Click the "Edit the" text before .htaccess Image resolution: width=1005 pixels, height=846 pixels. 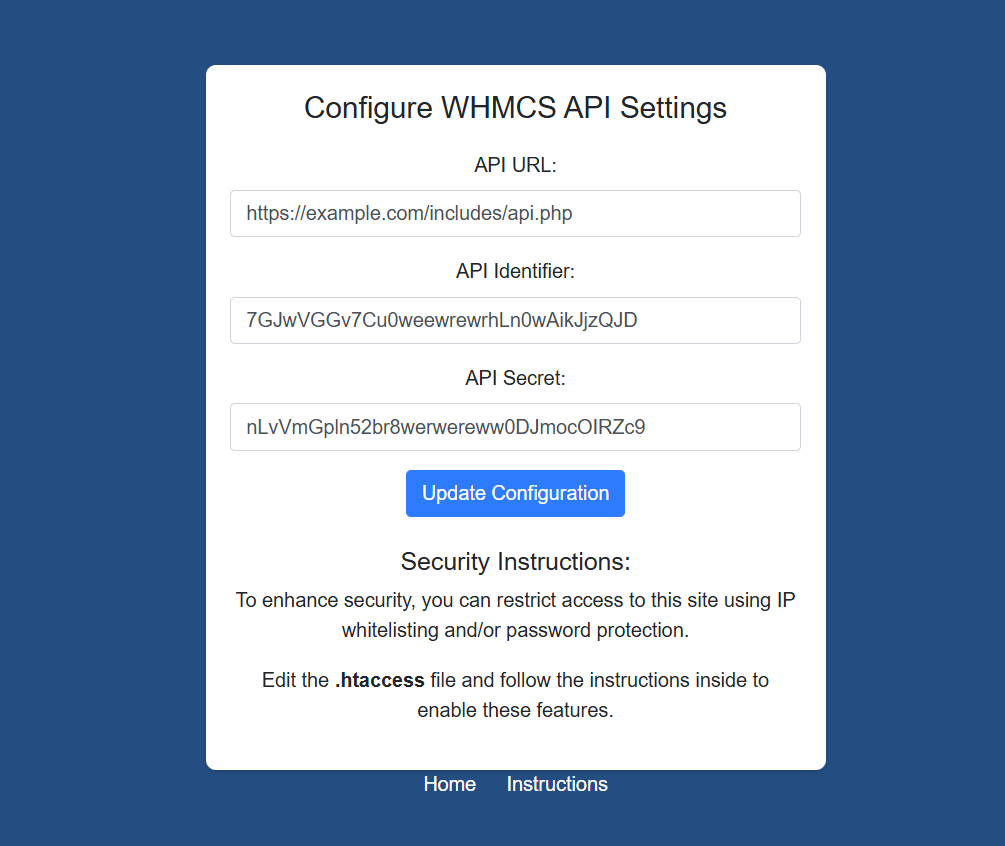(295, 681)
